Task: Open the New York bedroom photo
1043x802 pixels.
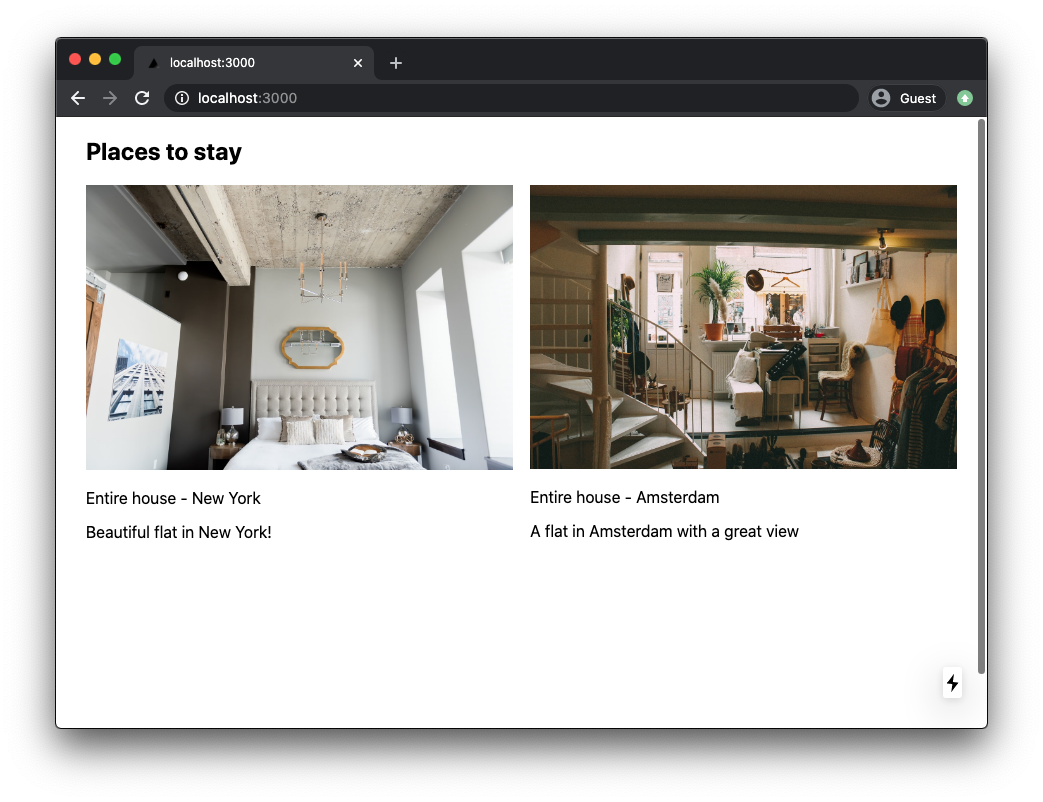Action: click(299, 327)
